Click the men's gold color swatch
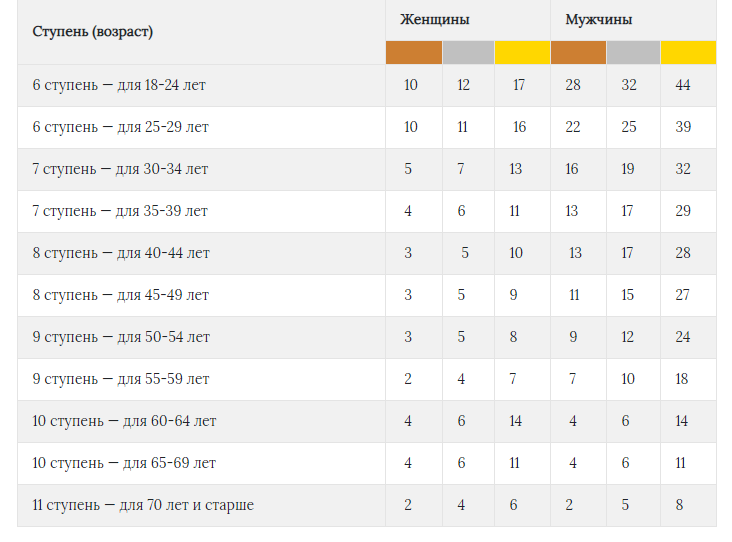Image resolution: width=732 pixels, height=542 pixels. coord(688,52)
